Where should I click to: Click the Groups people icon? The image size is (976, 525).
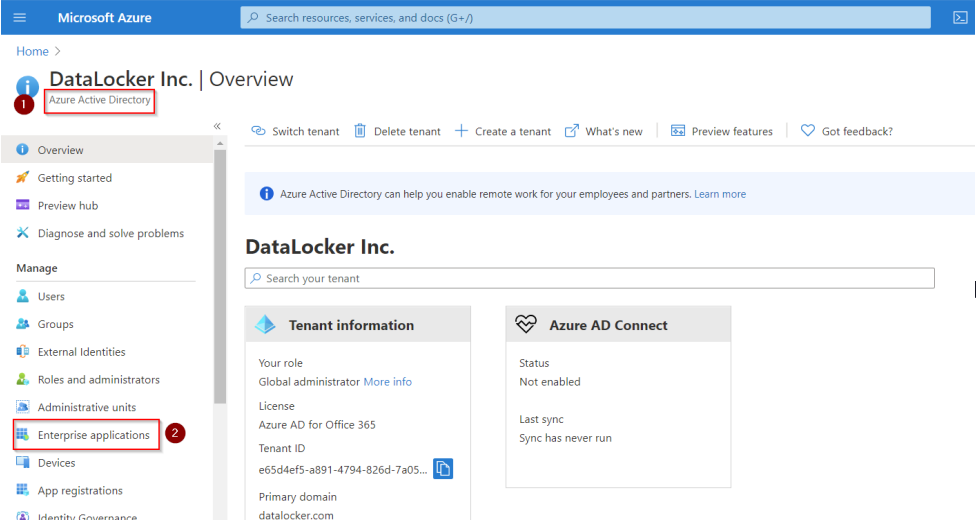(x=22, y=324)
